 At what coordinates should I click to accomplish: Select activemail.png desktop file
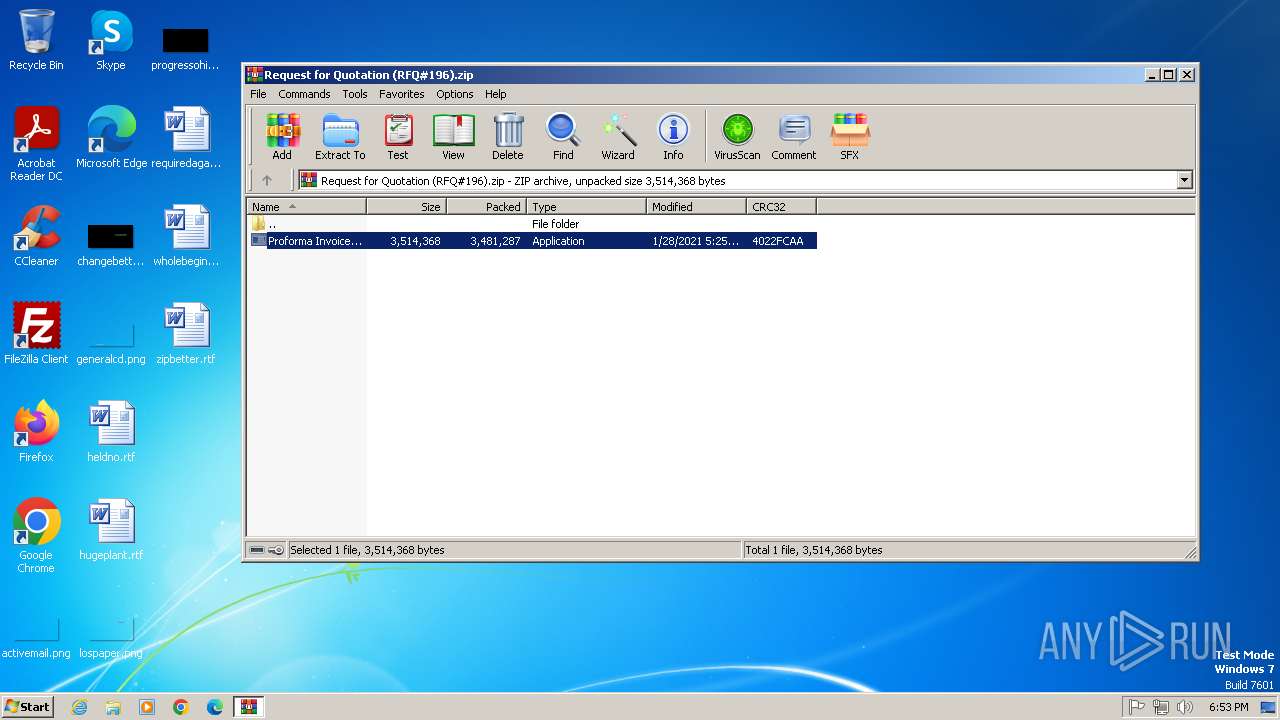click(x=36, y=638)
